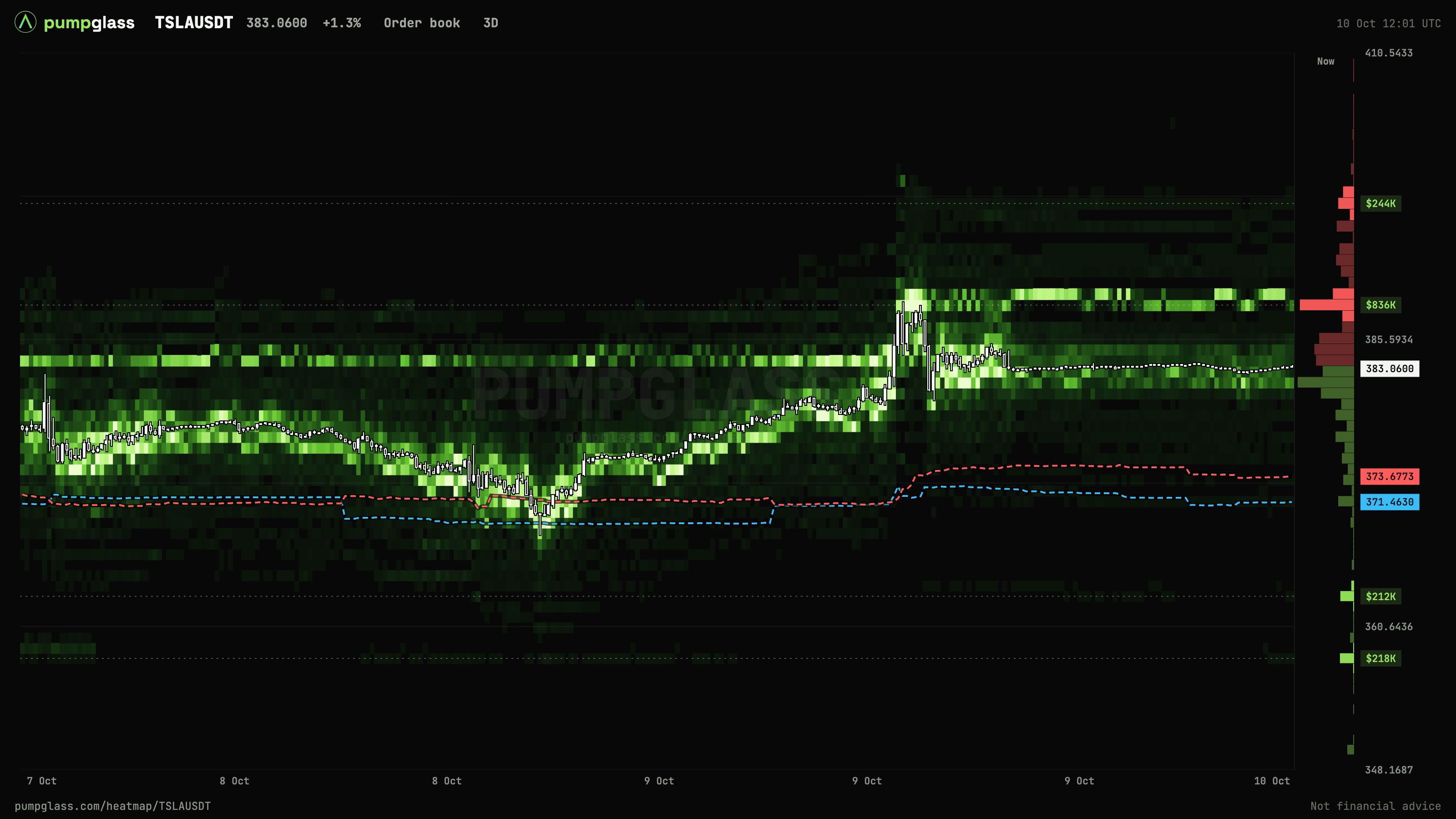Click the red 373.6773 price tag
Viewport: 1456px width, 819px height.
[x=1389, y=476]
